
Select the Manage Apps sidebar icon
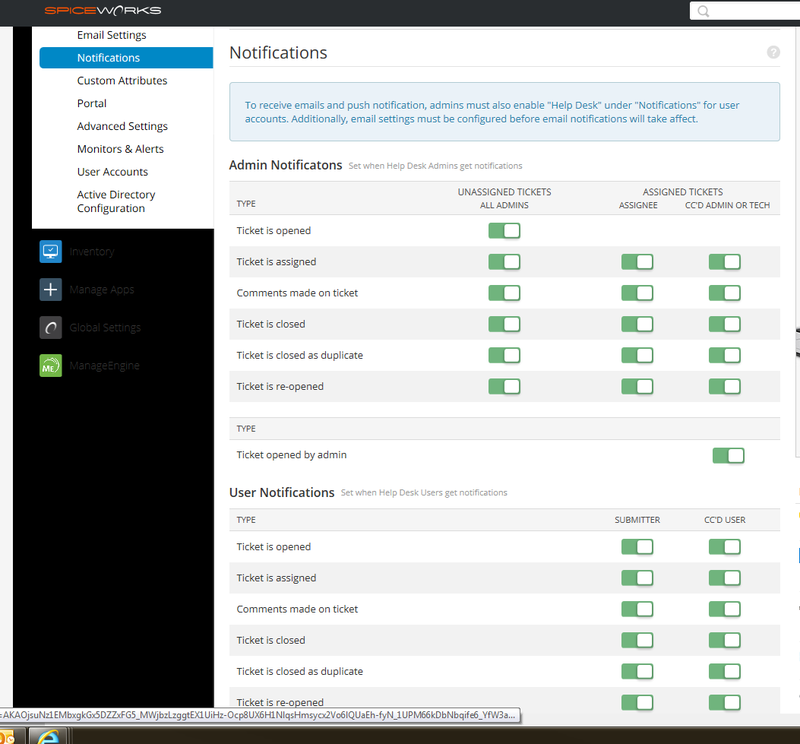click(x=50, y=289)
